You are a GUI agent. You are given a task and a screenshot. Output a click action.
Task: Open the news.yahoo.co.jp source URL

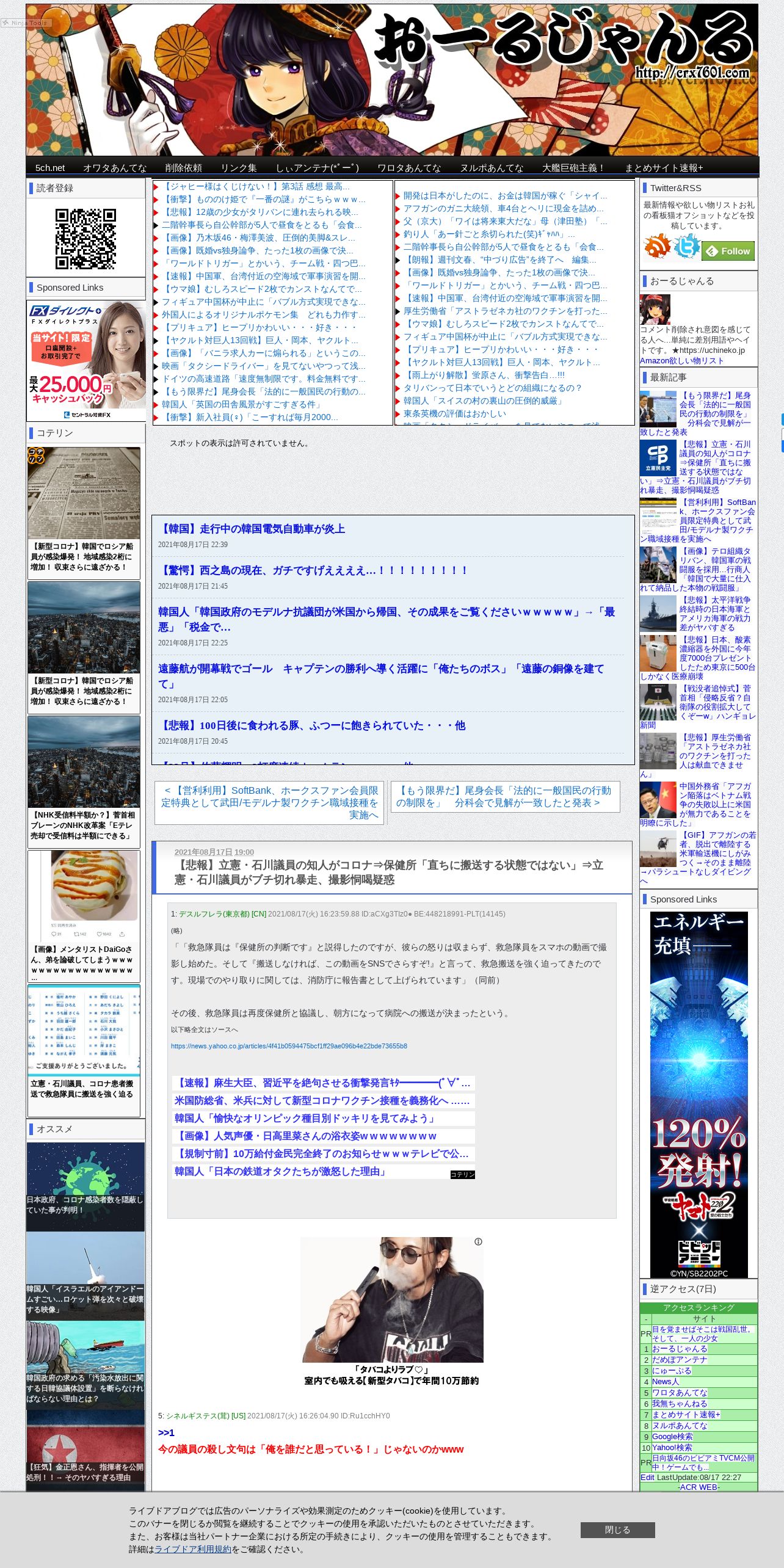tap(289, 1046)
